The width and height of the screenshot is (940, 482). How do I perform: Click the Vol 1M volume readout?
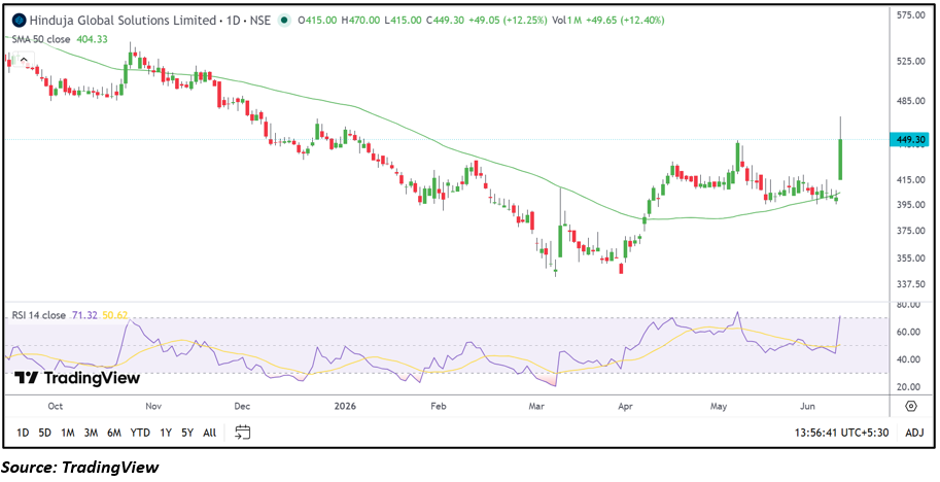567,20
